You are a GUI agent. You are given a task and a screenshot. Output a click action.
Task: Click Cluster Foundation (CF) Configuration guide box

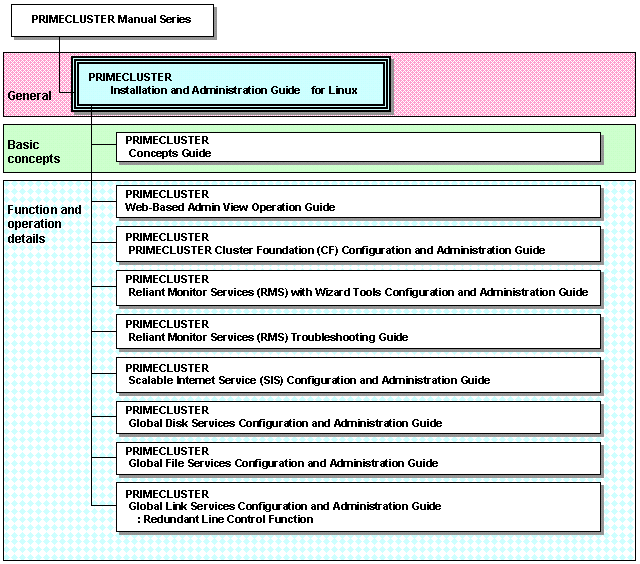point(358,244)
